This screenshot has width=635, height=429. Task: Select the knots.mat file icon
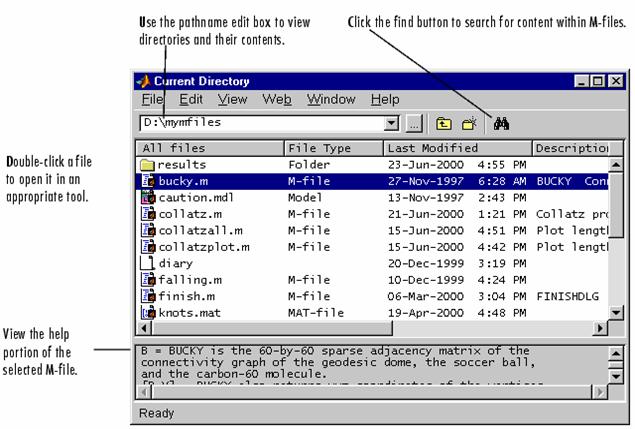coord(147,312)
